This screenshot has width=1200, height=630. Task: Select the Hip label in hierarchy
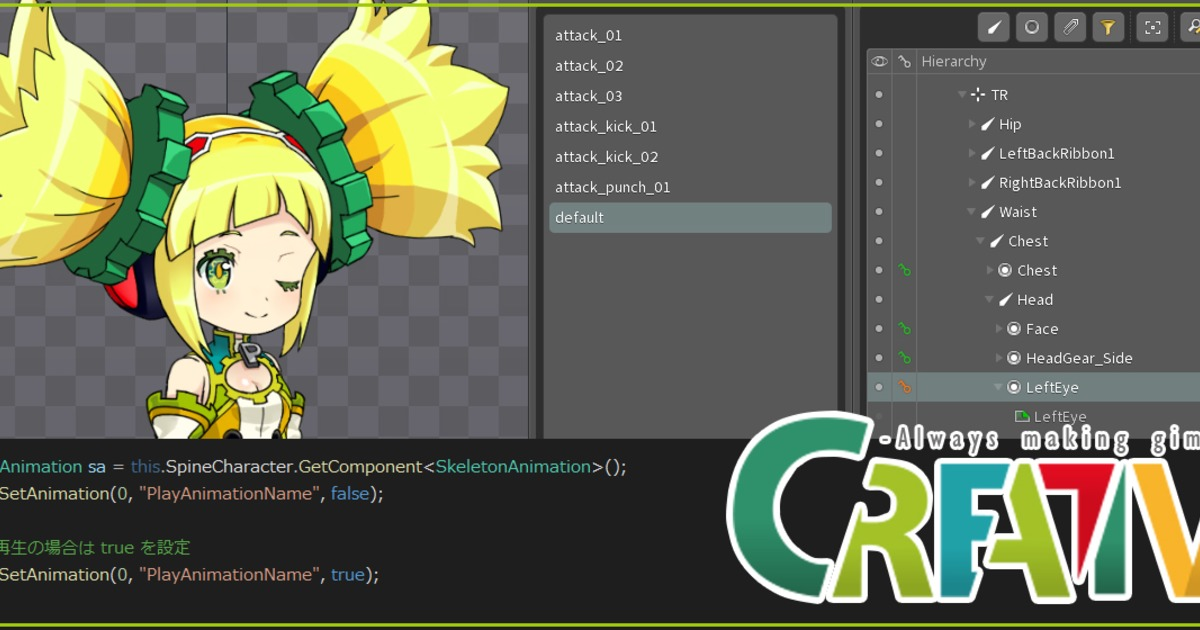(1010, 124)
